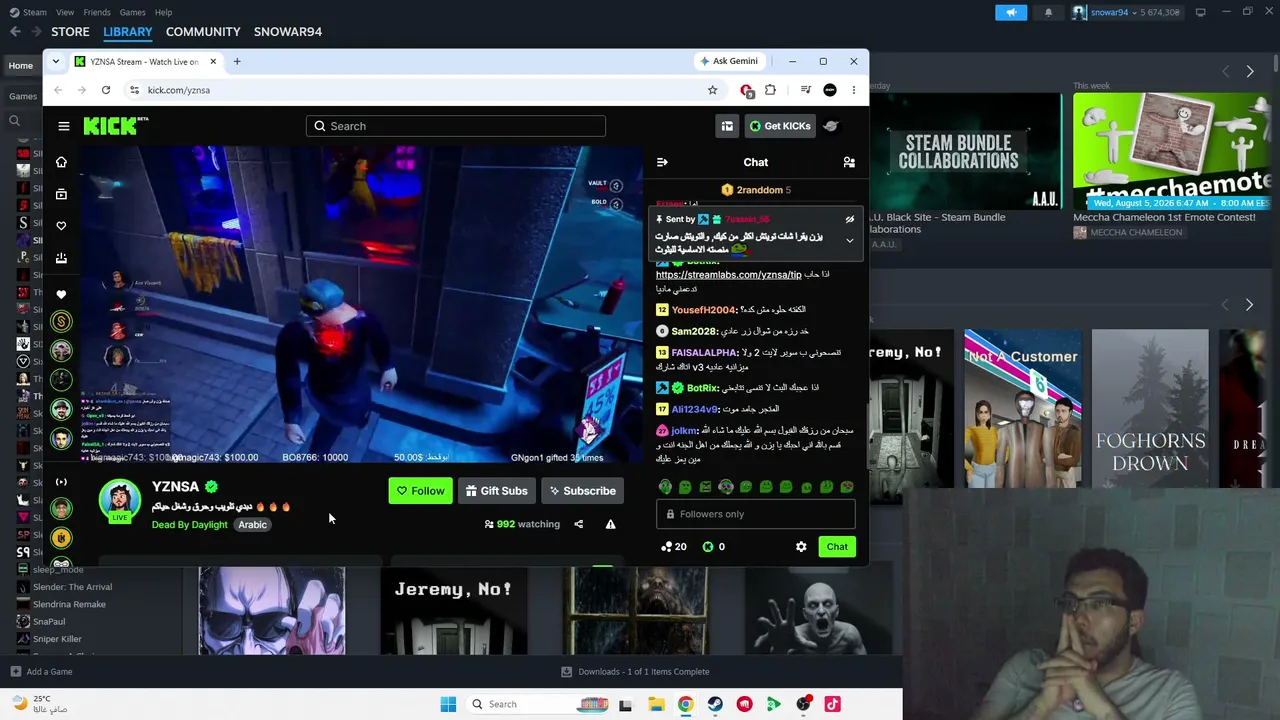Click the Kick search field
The height and width of the screenshot is (720, 1280).
click(x=456, y=126)
